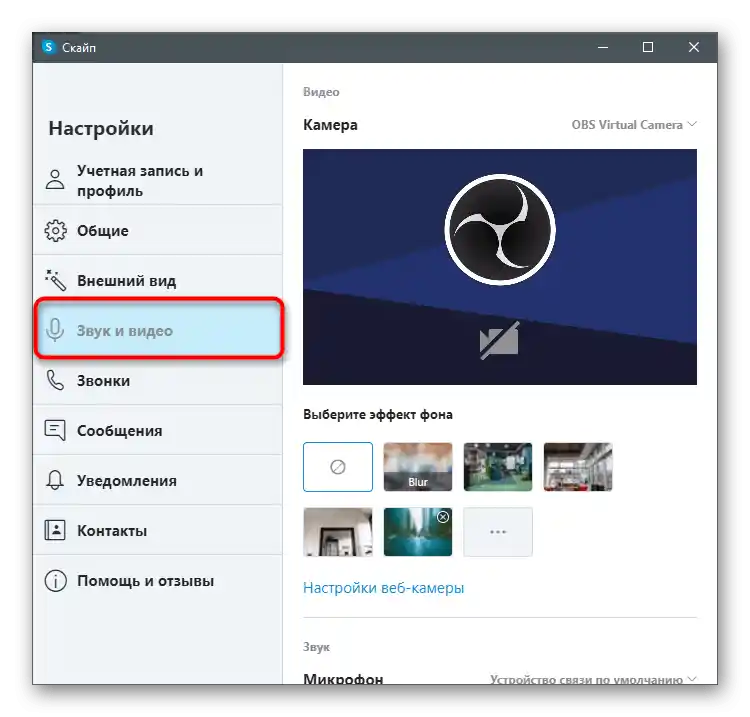Open the Контакты settings section
This screenshot has width=750, height=717.
158,530
